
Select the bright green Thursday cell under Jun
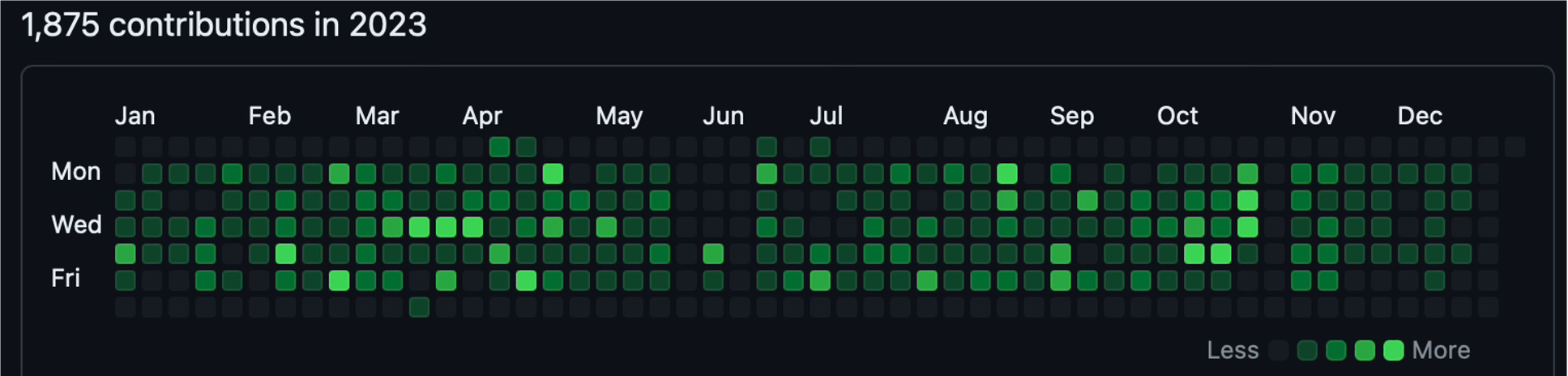tap(713, 254)
